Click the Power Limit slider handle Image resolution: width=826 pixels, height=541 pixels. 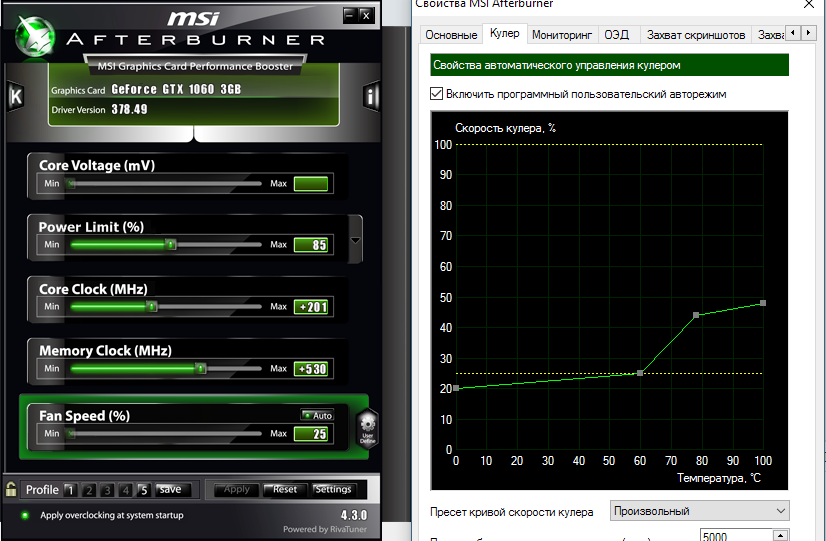171,244
